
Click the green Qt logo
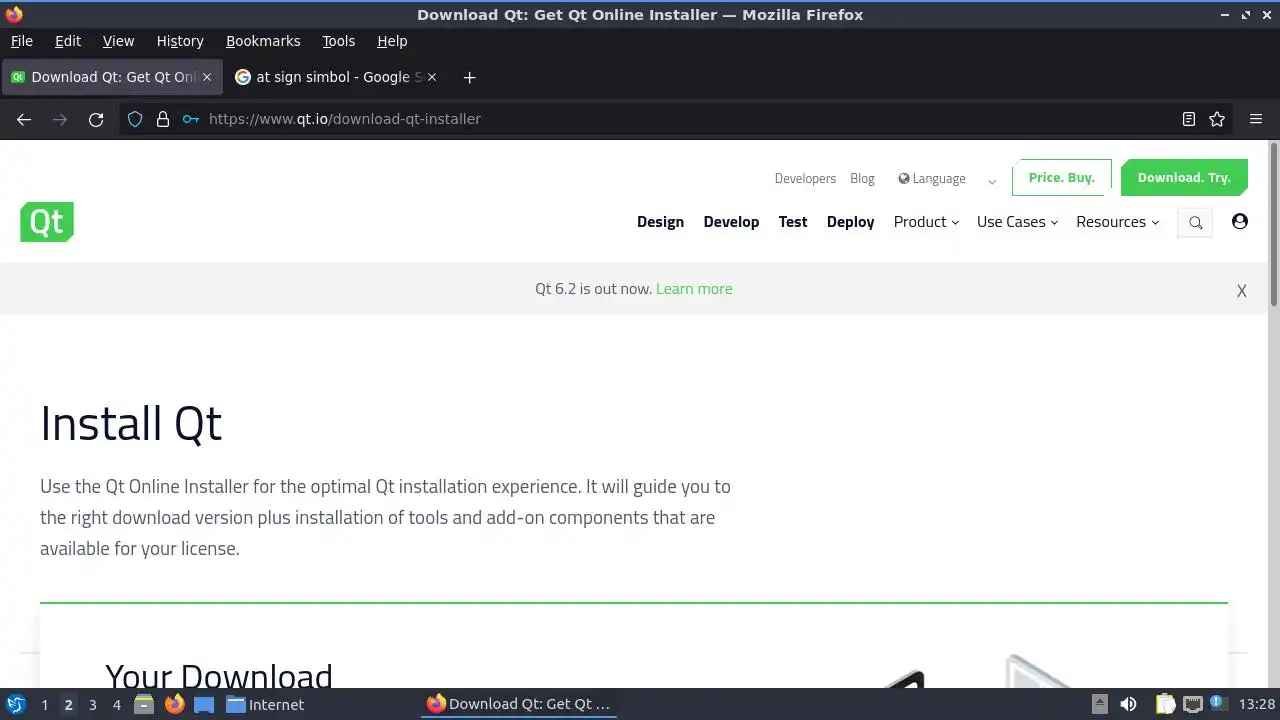point(47,222)
